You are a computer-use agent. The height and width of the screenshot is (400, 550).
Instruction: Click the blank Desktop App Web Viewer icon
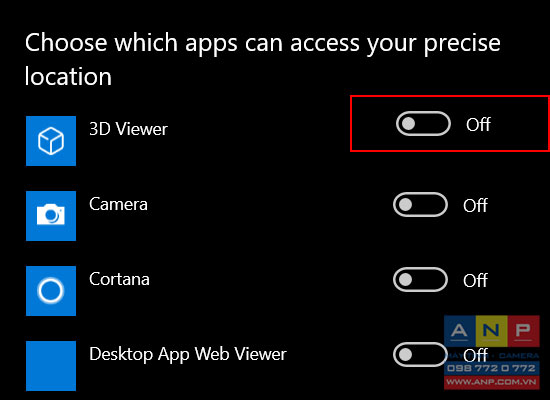51,366
